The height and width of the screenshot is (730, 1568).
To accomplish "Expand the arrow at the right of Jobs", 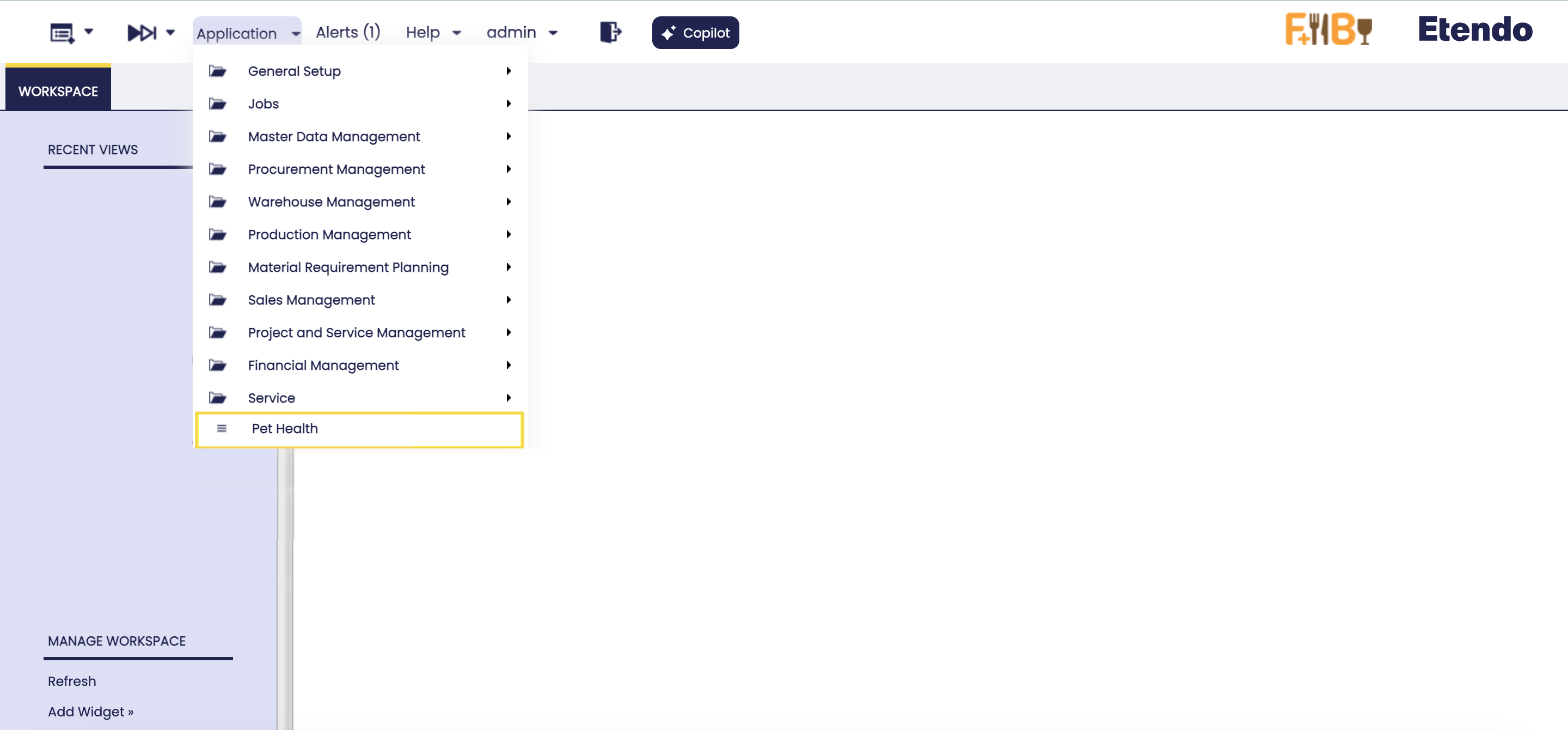I will 509,104.
